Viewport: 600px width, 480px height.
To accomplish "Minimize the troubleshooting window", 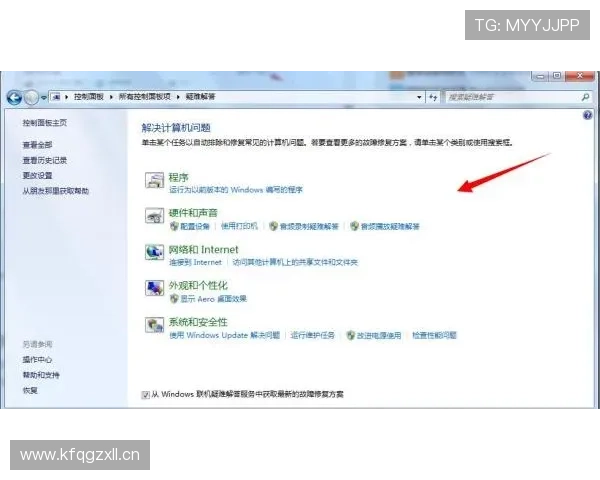I will (540, 76).
